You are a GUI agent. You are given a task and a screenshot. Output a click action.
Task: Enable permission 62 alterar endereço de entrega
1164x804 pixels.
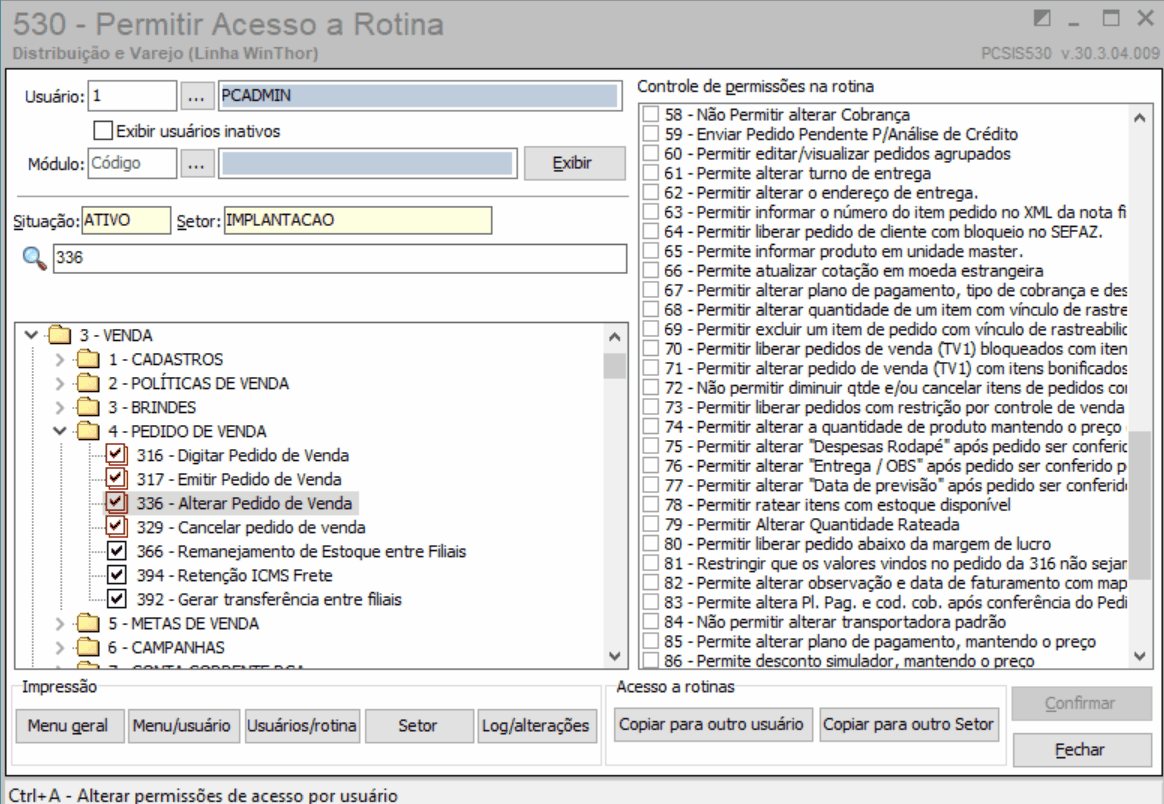tap(650, 192)
